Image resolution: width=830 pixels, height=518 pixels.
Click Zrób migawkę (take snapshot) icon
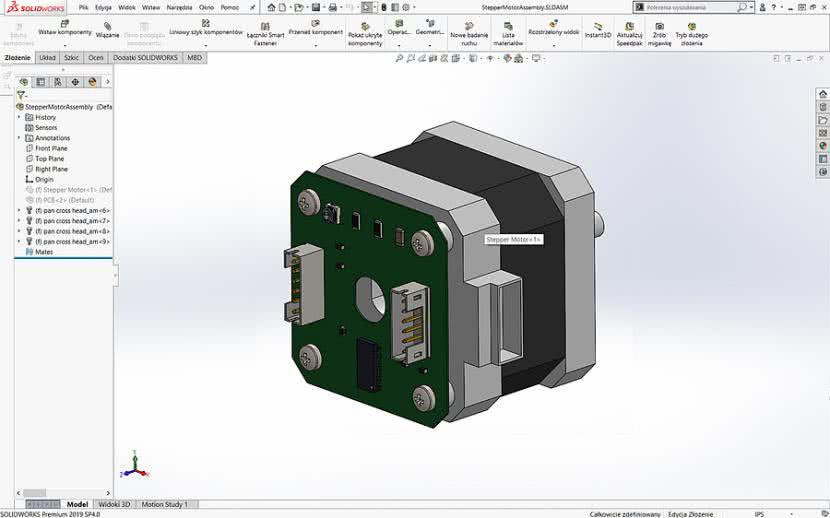660,25
